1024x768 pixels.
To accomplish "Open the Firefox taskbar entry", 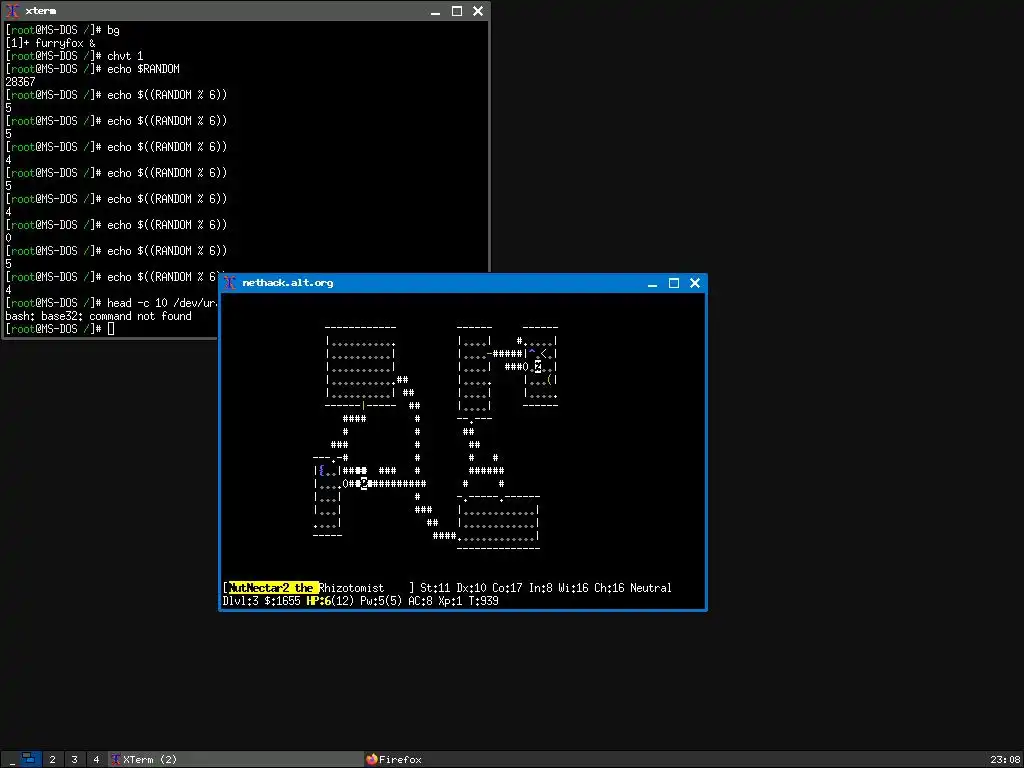I will pos(394,760).
